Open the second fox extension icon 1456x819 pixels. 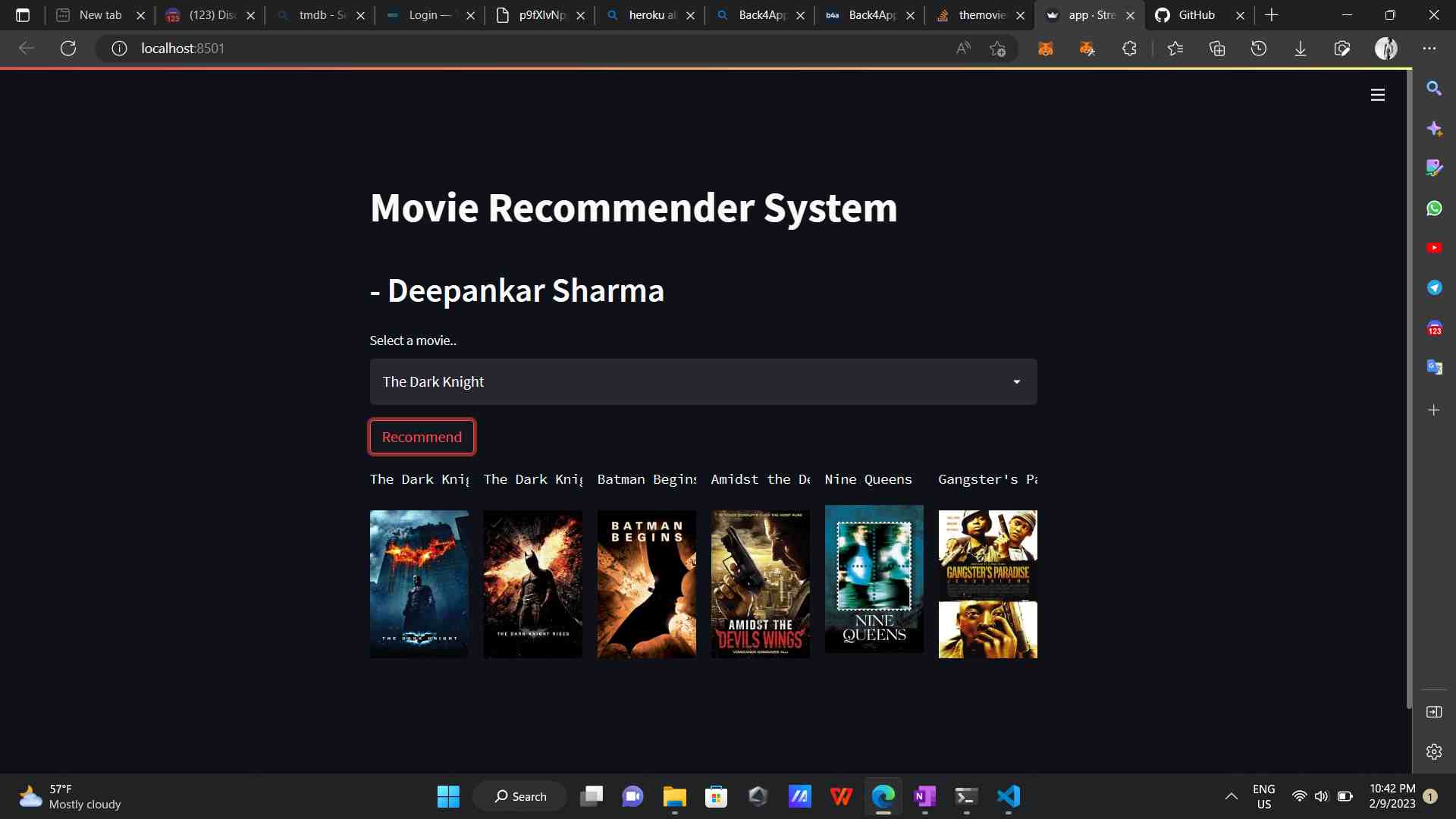[1087, 49]
